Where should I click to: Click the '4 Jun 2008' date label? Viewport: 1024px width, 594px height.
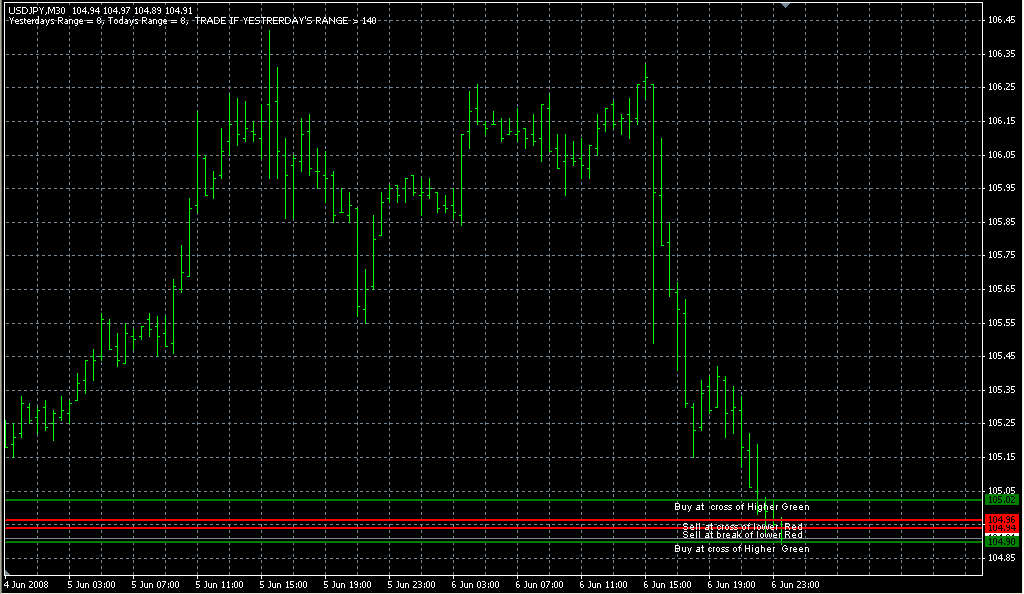(27, 584)
